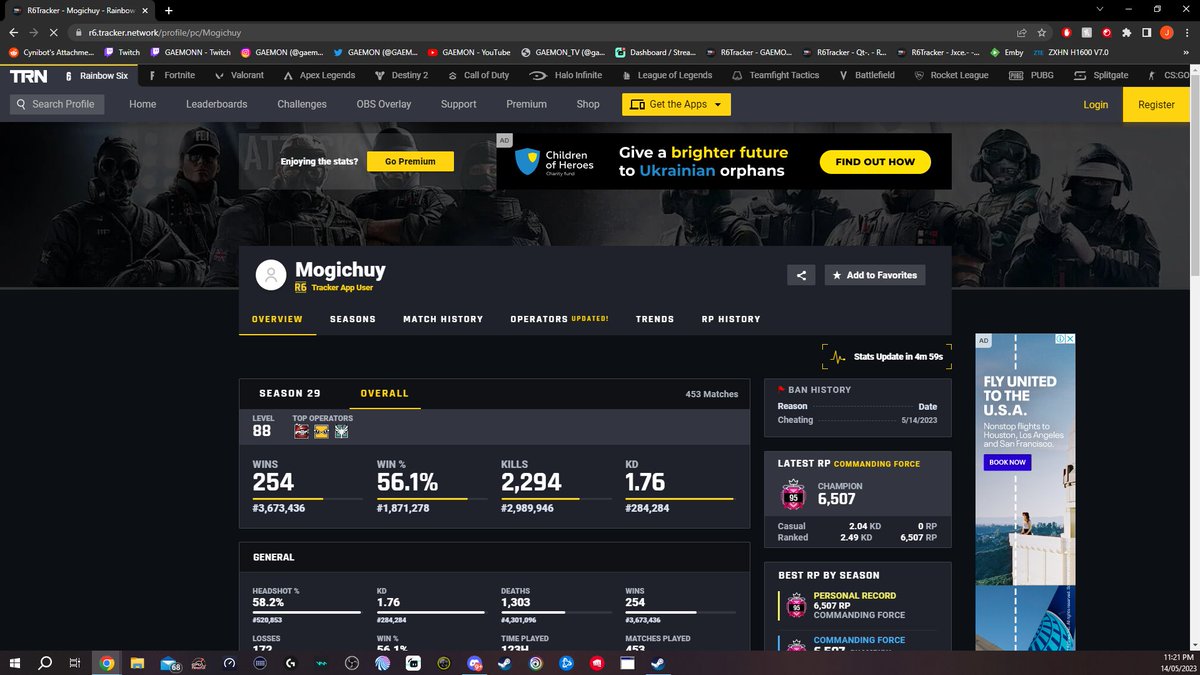Click the Book Now ad button
The height and width of the screenshot is (675, 1200).
pos(1007,462)
